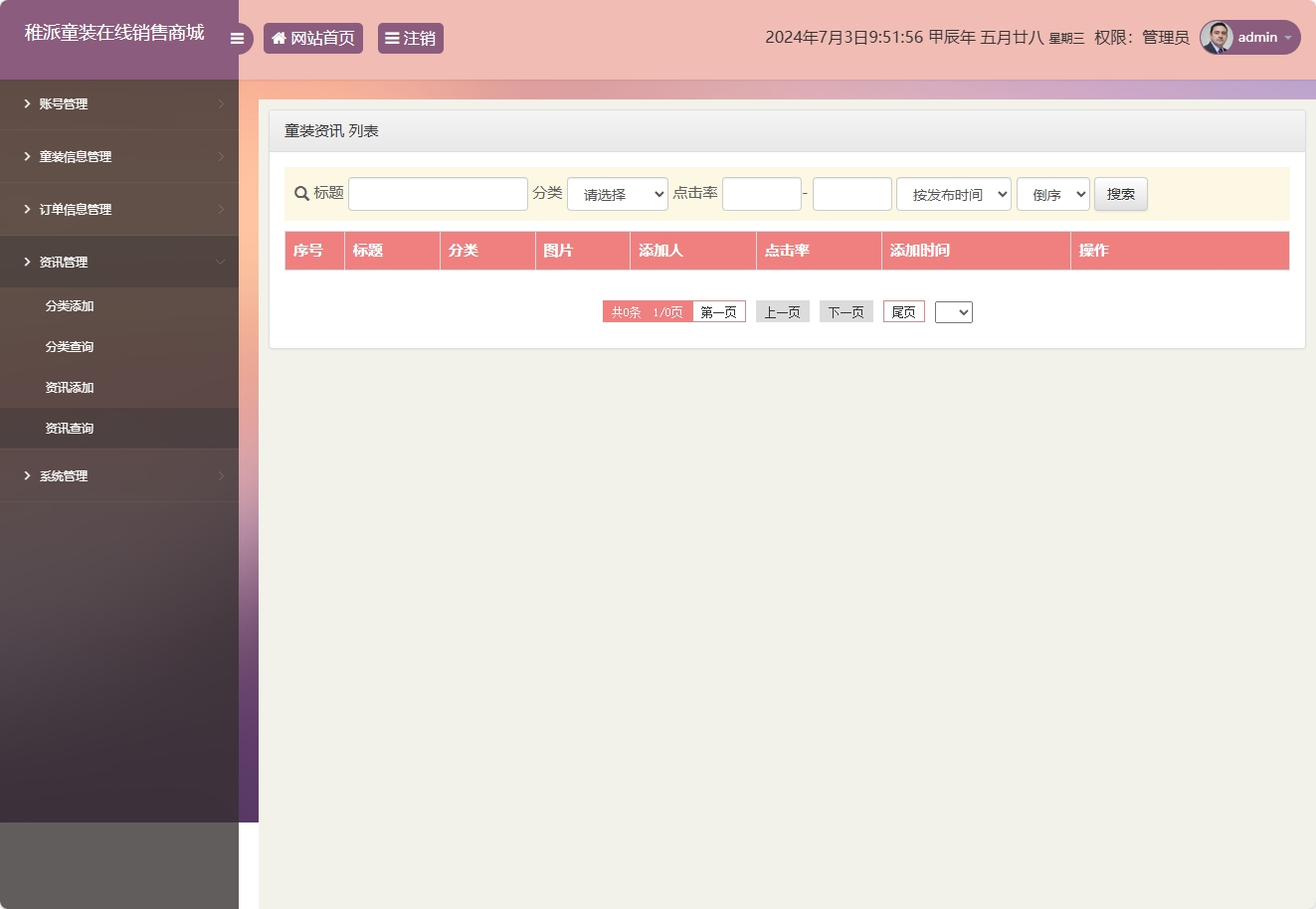Click the home icon on 网站首页 button
Viewport: 1316px width, 909px height.
coord(278,38)
